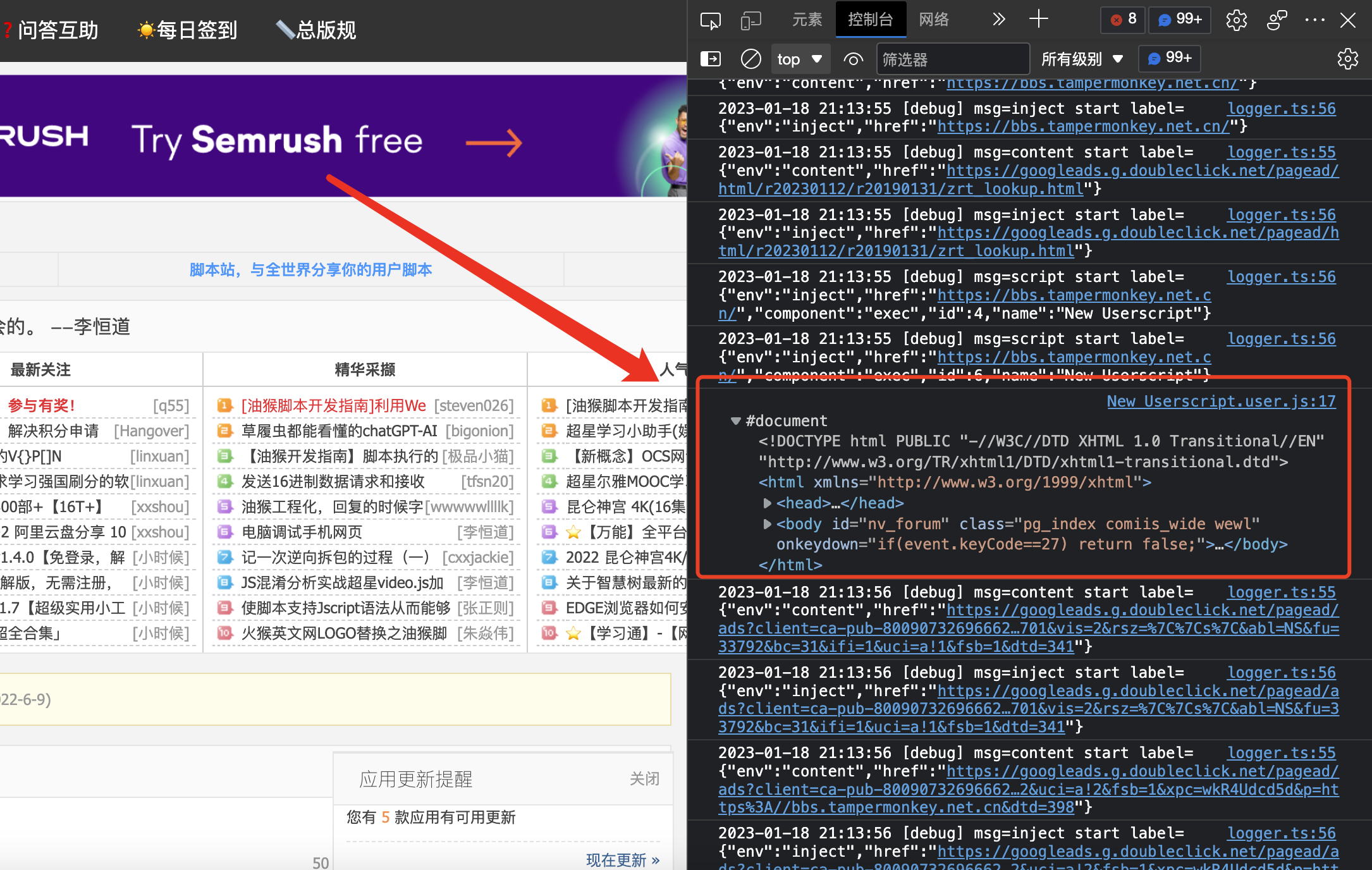Image resolution: width=1372 pixels, height=870 pixels.
Task: Toggle device emulation icon
Action: [x=750, y=20]
